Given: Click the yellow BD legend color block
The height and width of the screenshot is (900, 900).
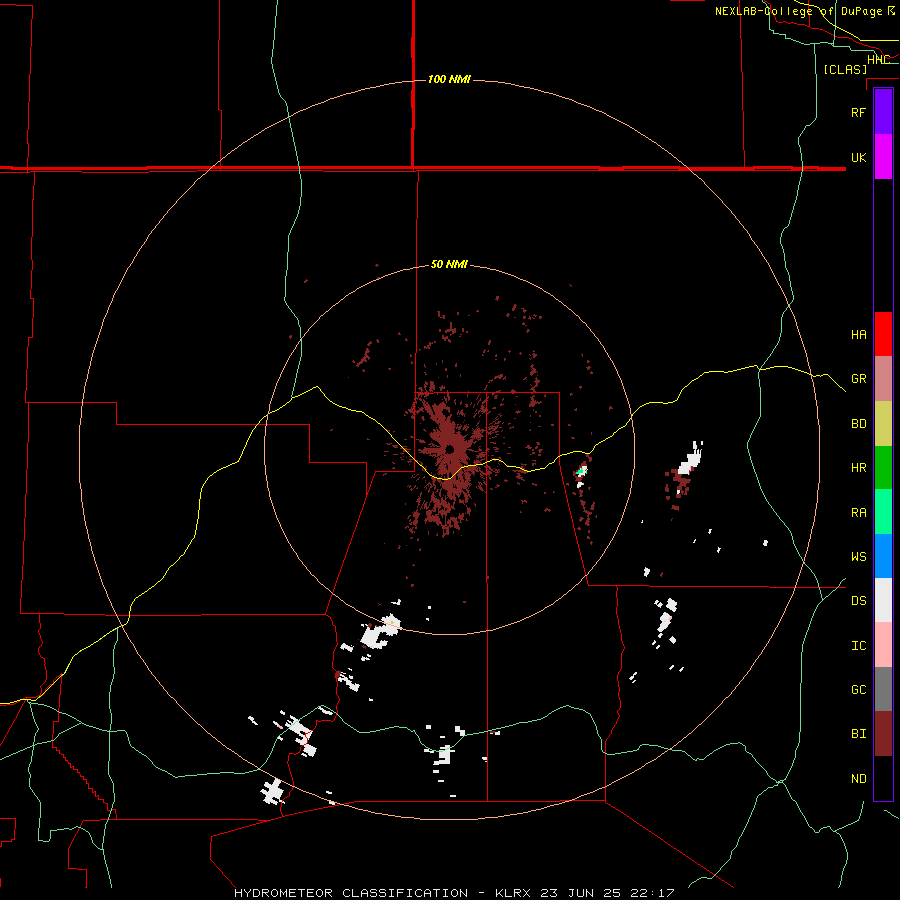Looking at the screenshot, I should pyautogui.click(x=883, y=424).
